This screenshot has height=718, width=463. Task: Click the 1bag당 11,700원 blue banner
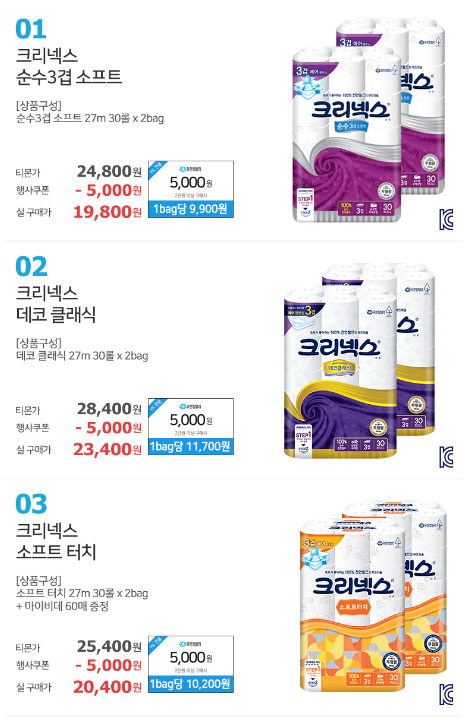point(191,446)
